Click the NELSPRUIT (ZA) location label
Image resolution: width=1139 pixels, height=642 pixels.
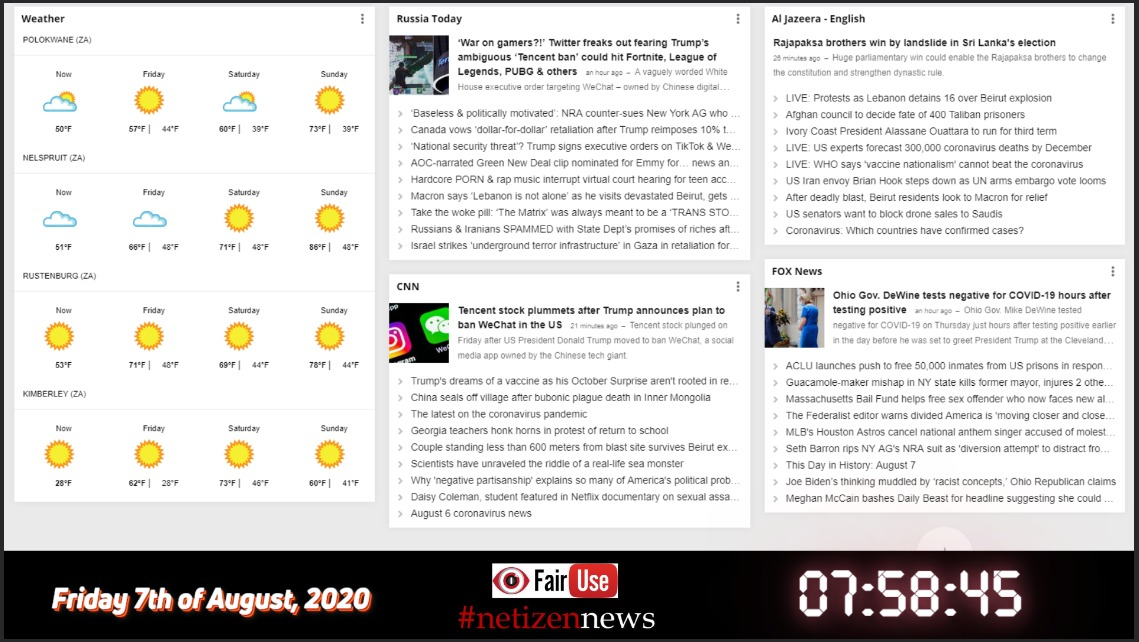pyautogui.click(x=54, y=158)
